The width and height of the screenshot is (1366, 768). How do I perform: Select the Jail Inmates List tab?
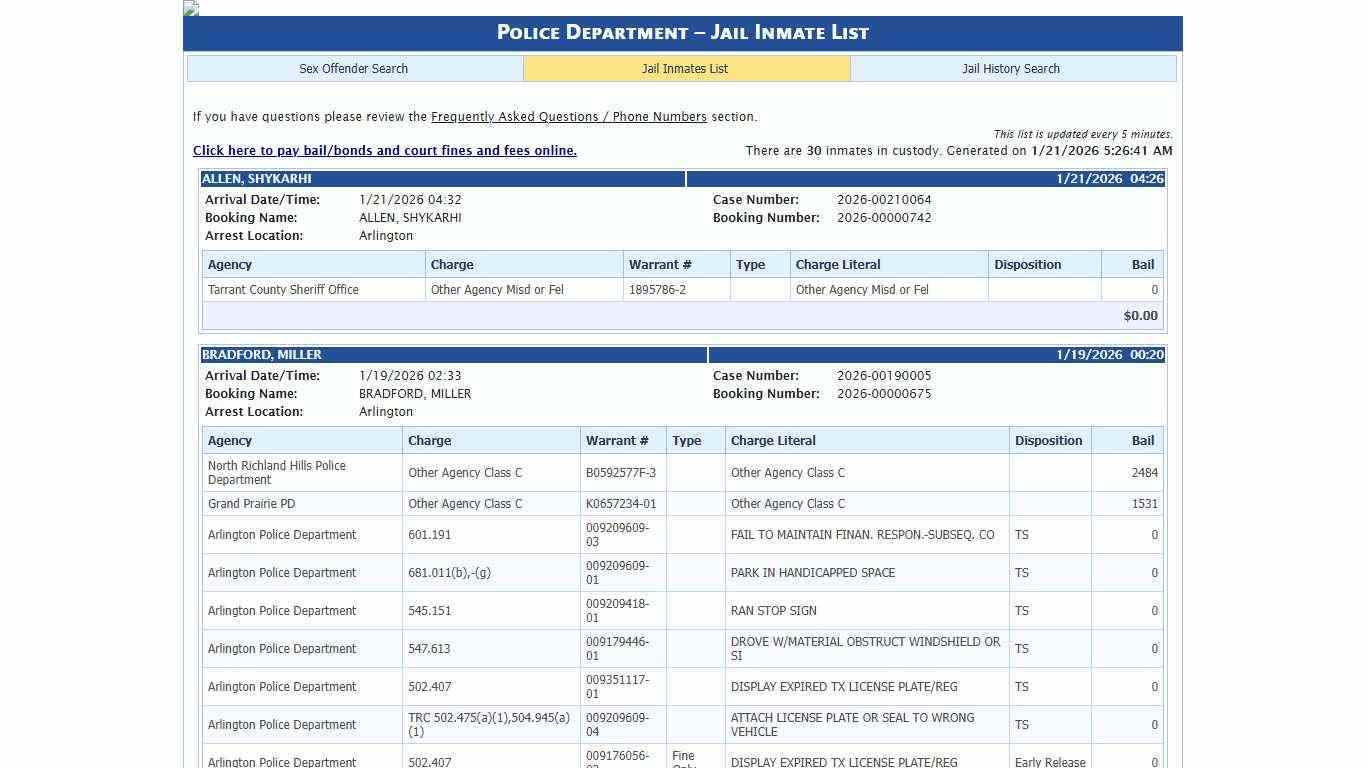coord(685,69)
